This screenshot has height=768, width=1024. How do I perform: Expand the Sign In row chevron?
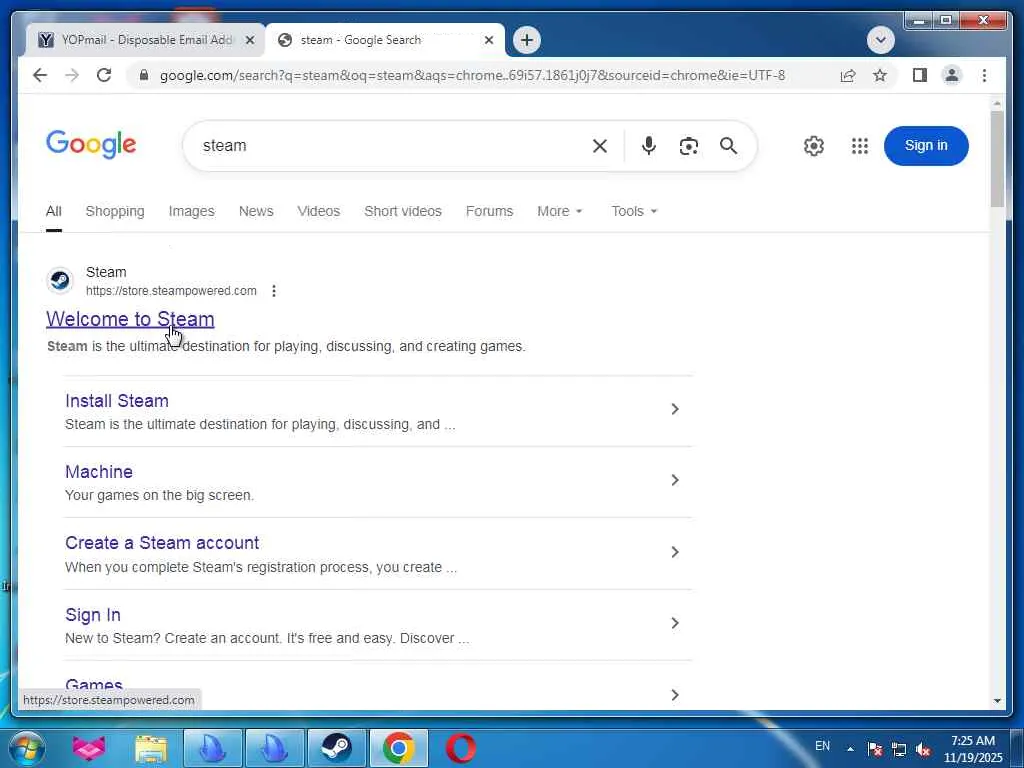675,623
